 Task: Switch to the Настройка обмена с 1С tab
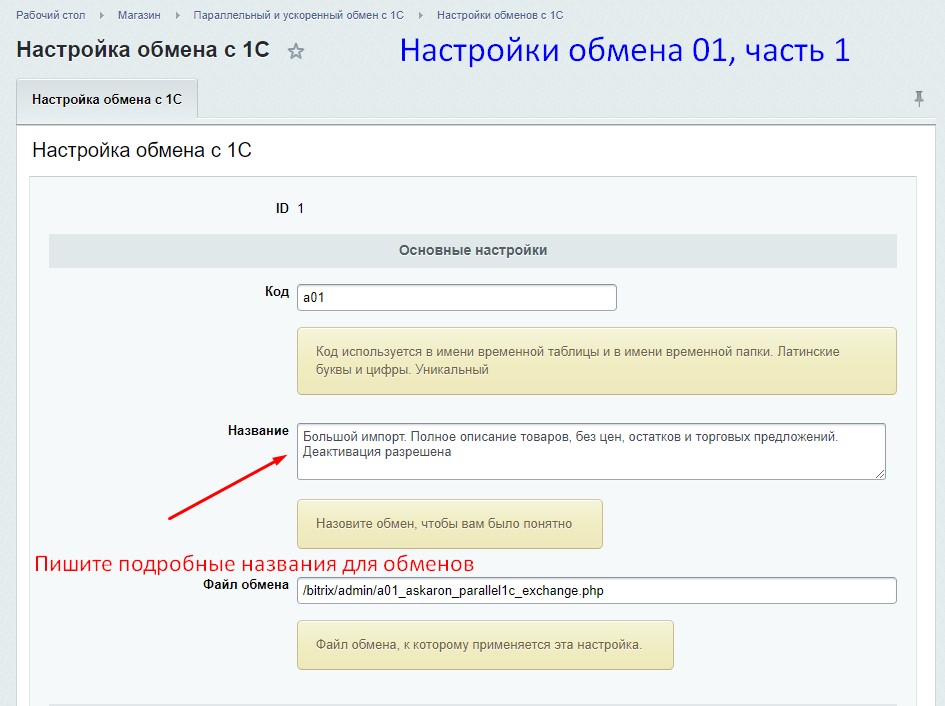[106, 100]
